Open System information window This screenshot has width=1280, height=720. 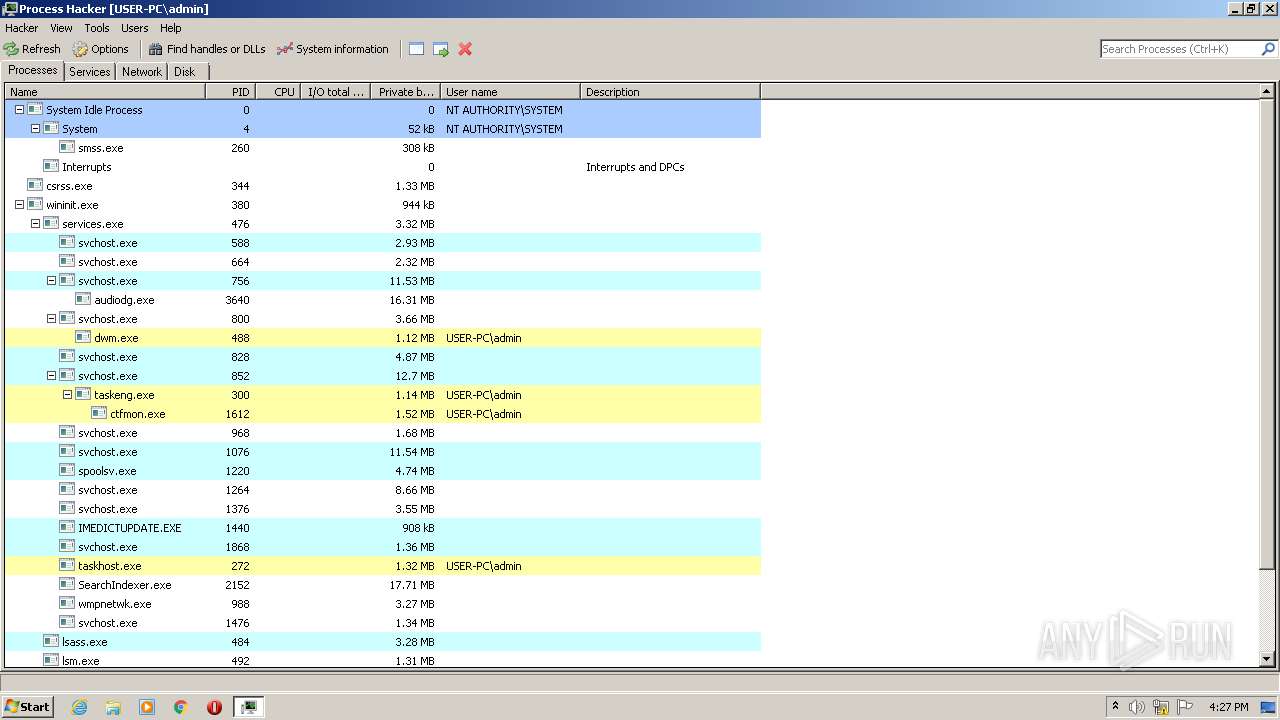coord(333,49)
